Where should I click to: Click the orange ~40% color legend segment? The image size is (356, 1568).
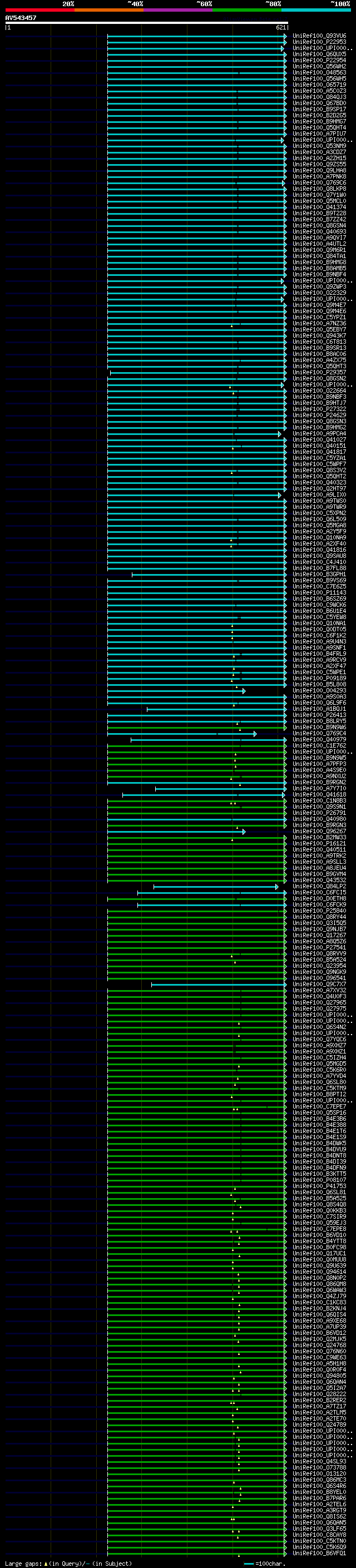pyautogui.click(x=109, y=10)
